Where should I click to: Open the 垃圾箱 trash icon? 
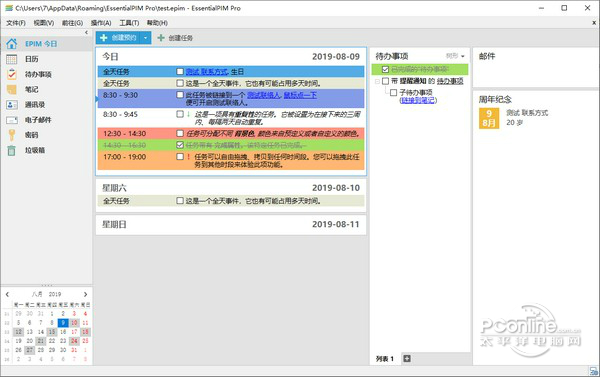(x=11, y=150)
